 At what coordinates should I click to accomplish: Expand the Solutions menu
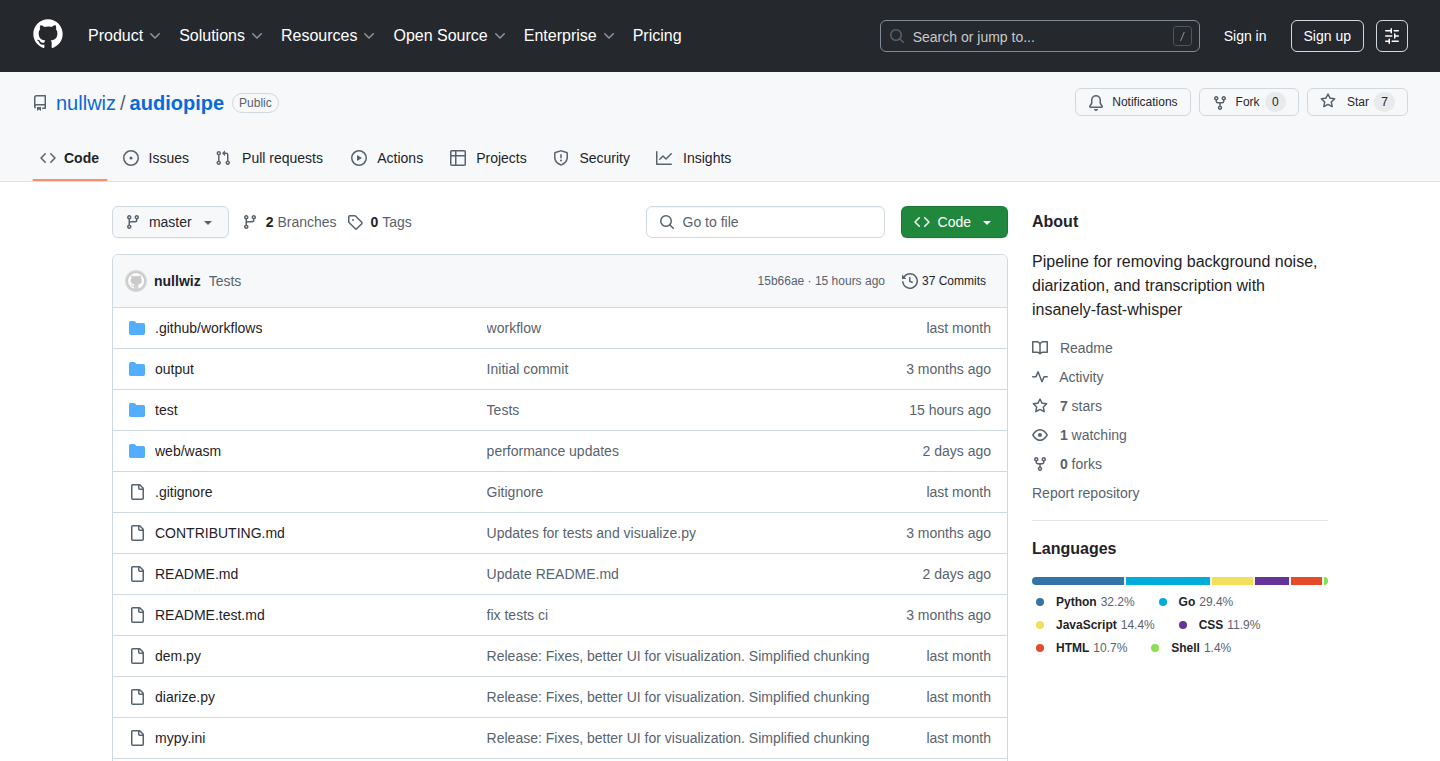[221, 35]
